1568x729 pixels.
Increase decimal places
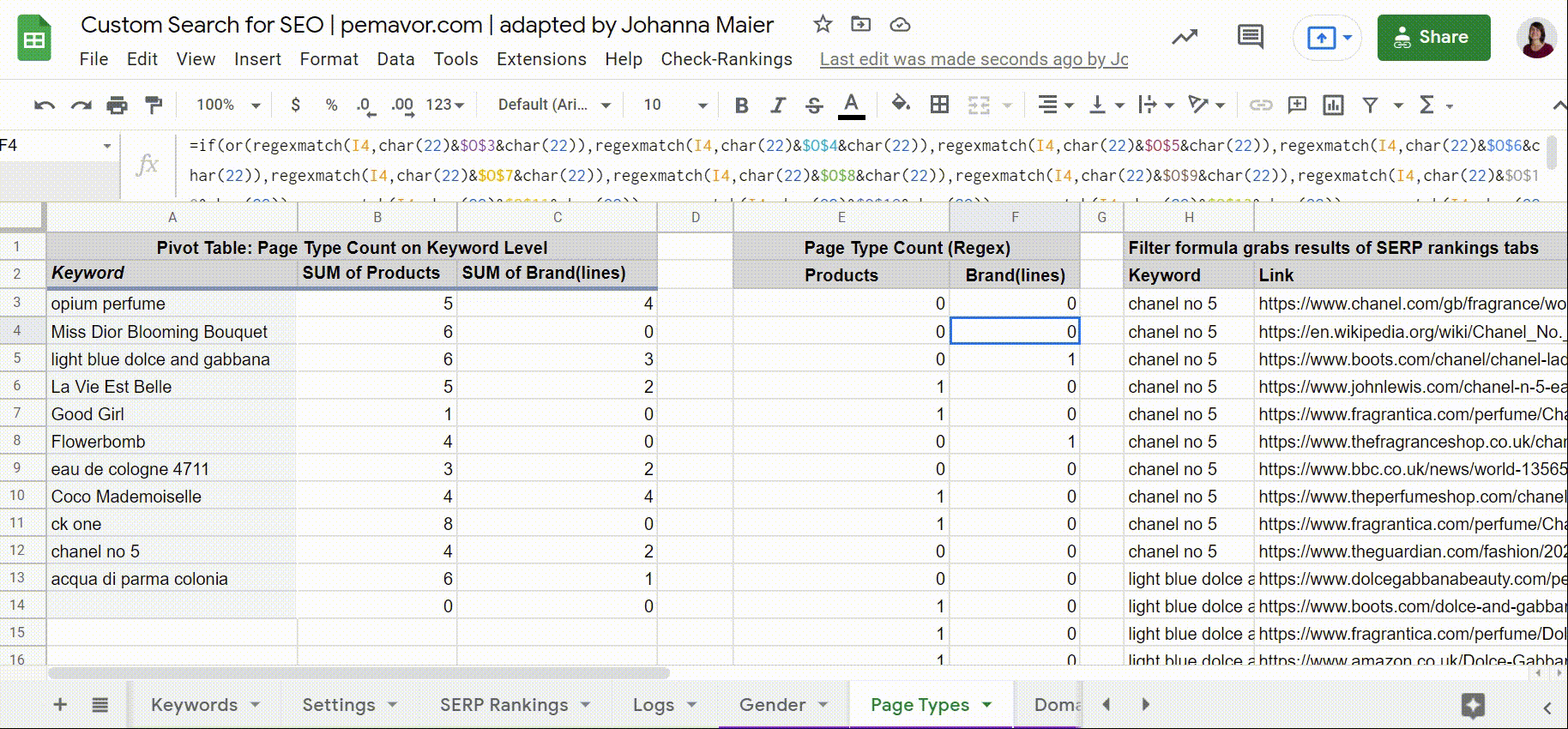(402, 105)
